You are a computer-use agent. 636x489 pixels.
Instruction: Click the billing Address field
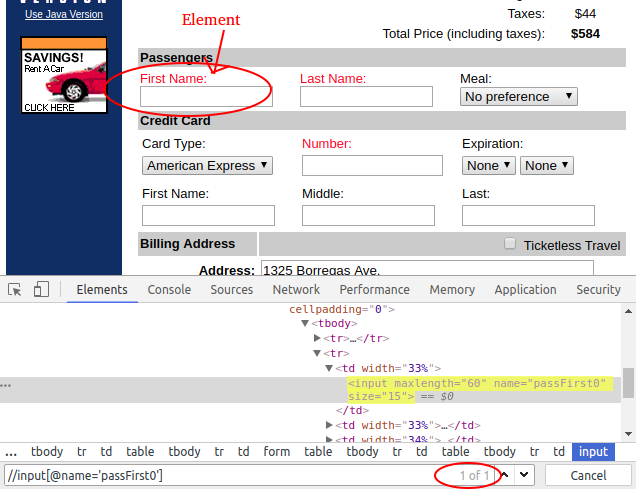click(427, 268)
